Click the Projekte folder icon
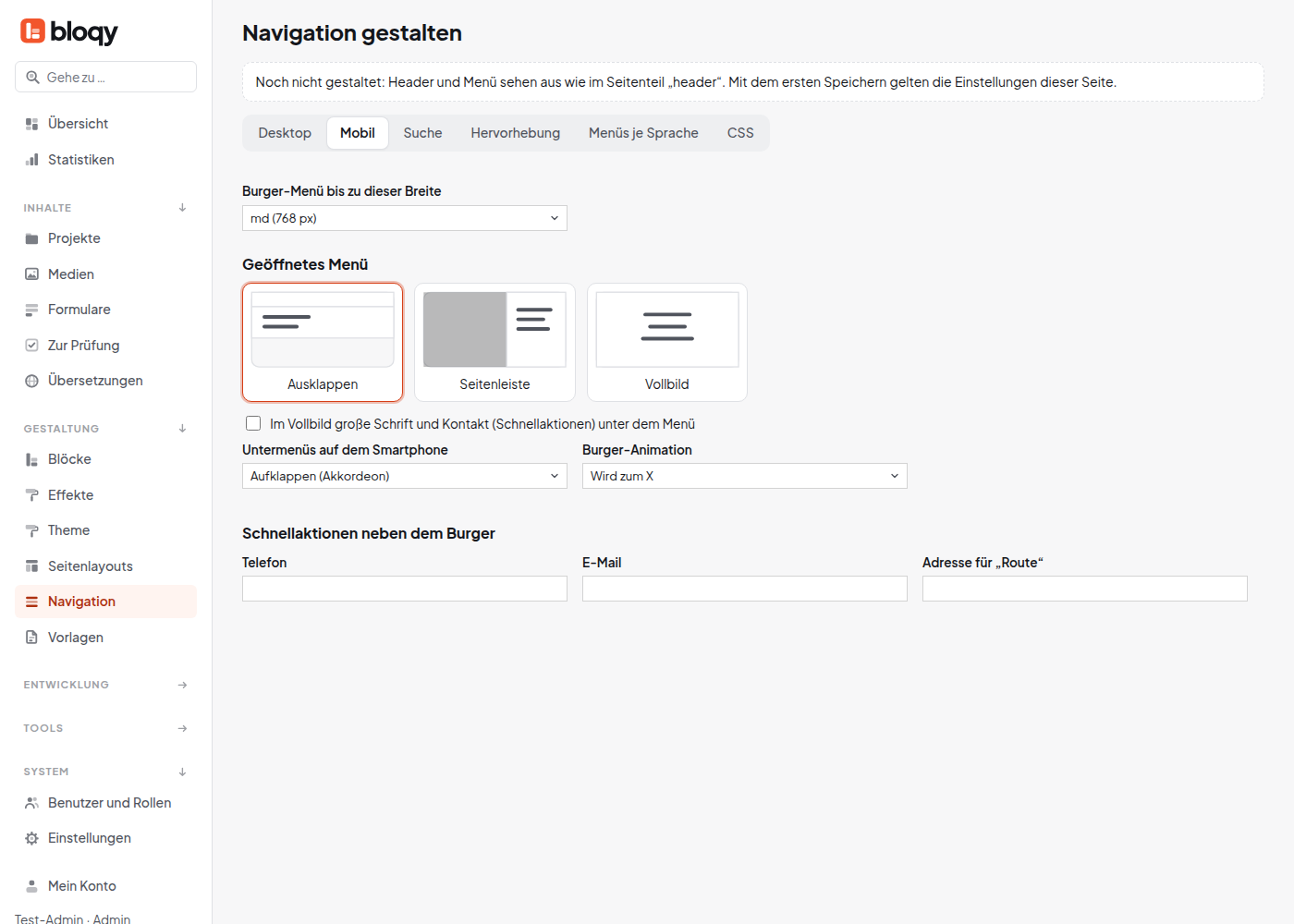Viewport: 1294px width, 924px height. click(31, 238)
